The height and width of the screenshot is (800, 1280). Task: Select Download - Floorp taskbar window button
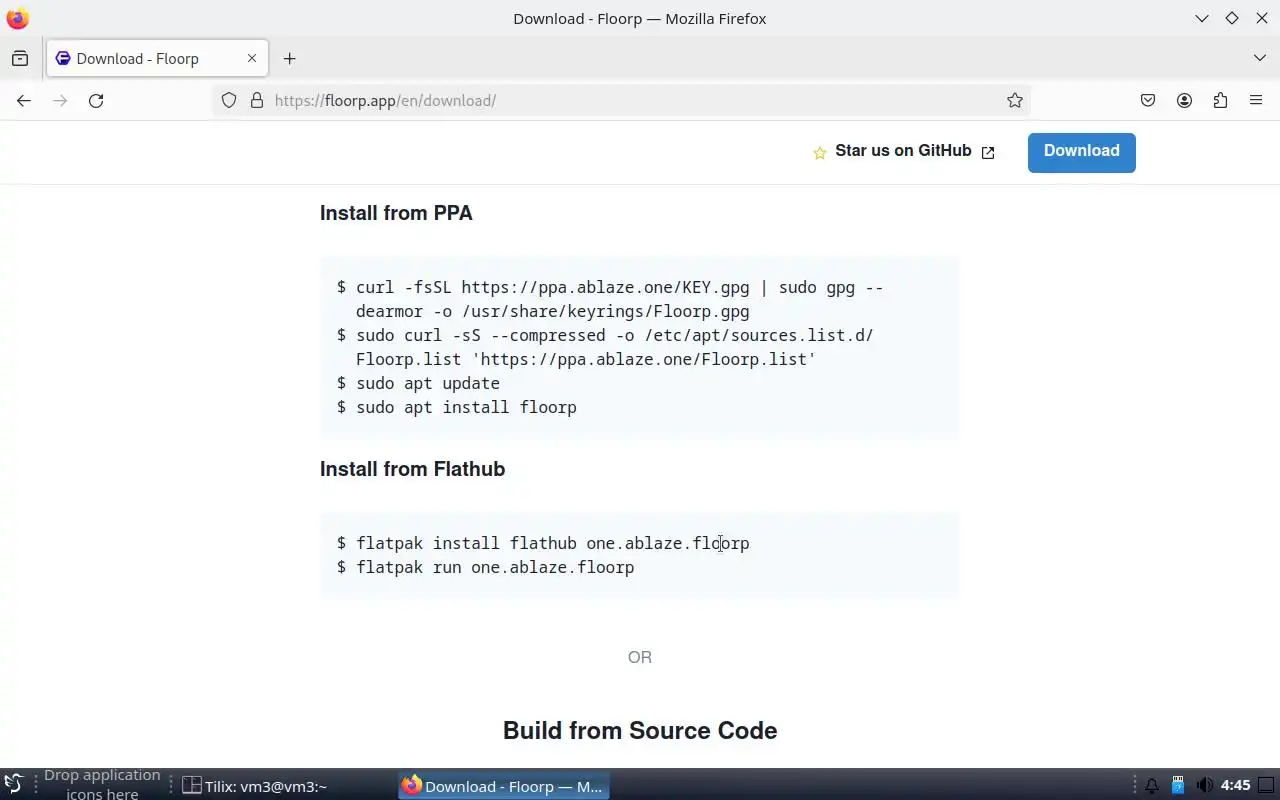pos(504,786)
